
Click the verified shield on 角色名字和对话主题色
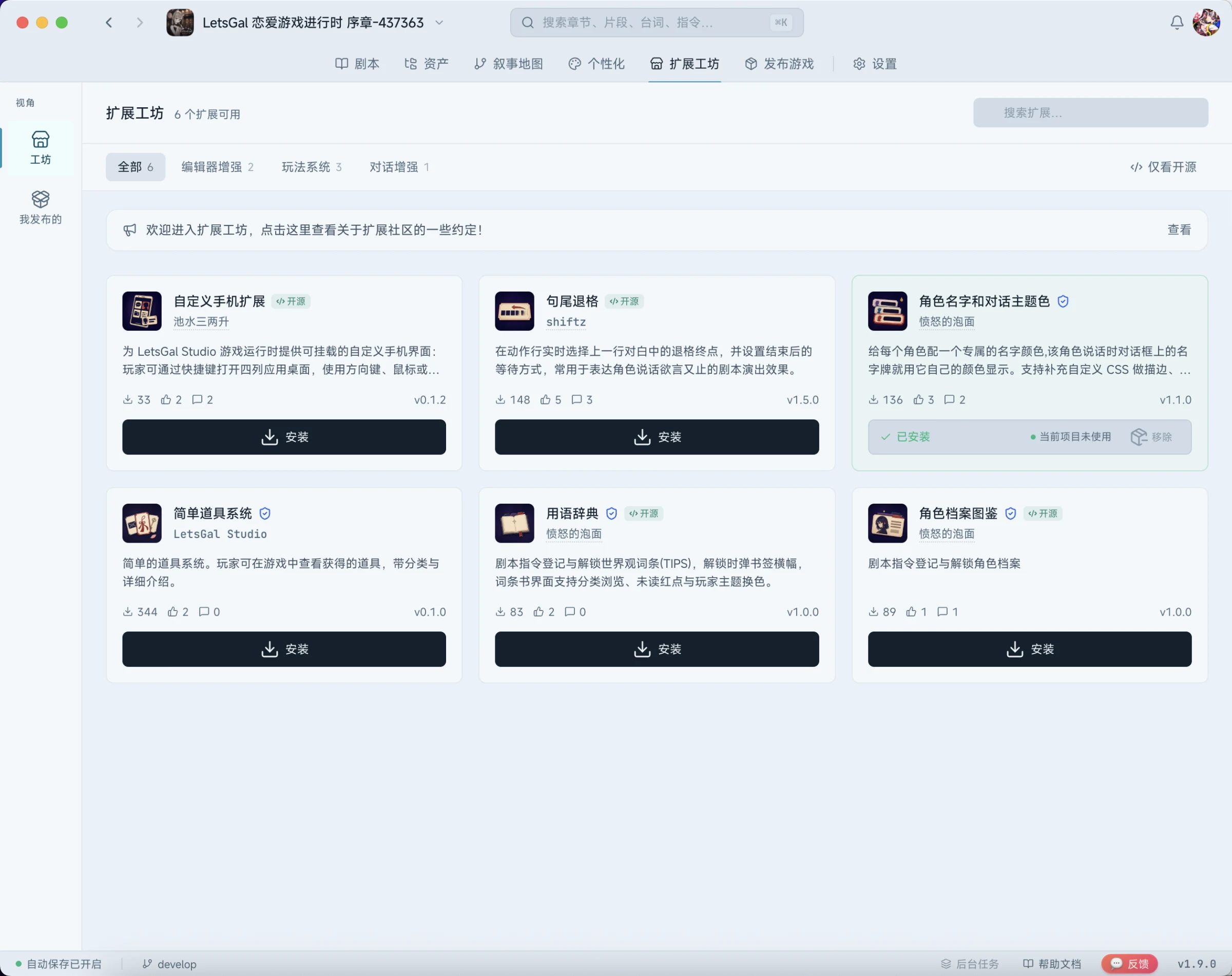coord(1063,301)
